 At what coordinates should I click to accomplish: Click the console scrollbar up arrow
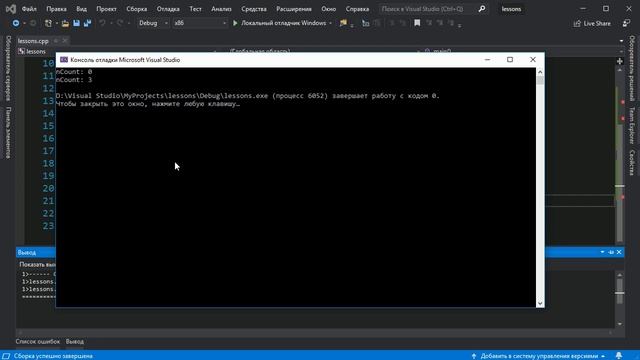pos(540,72)
